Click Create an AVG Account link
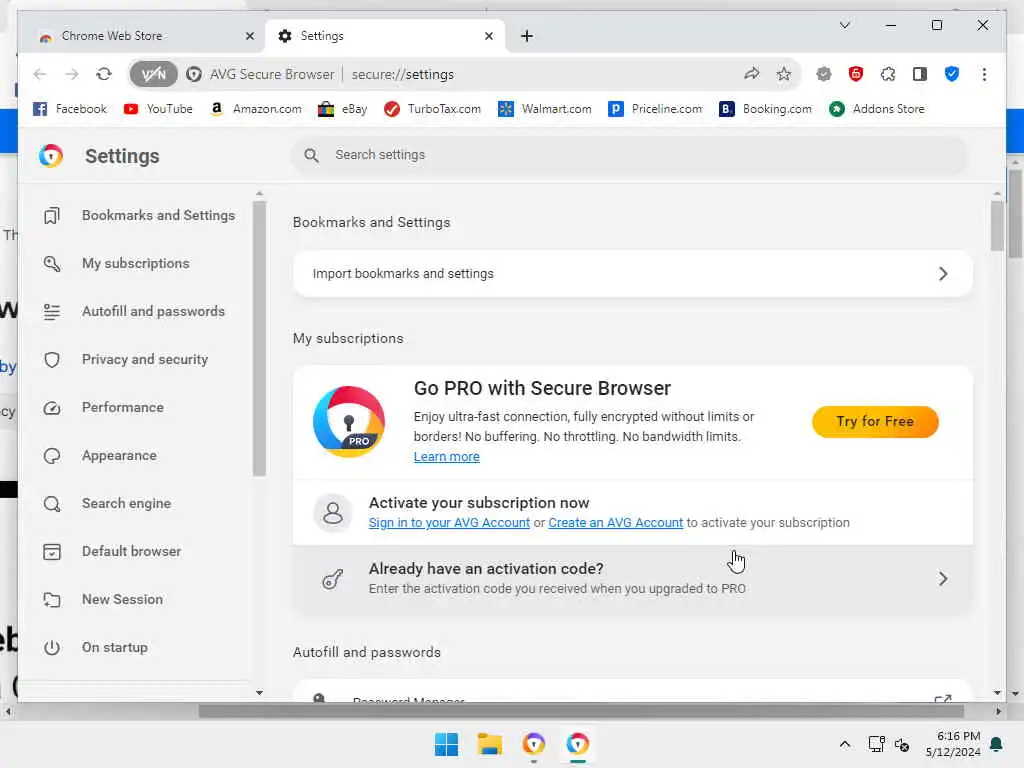The height and width of the screenshot is (768, 1024). tap(616, 522)
